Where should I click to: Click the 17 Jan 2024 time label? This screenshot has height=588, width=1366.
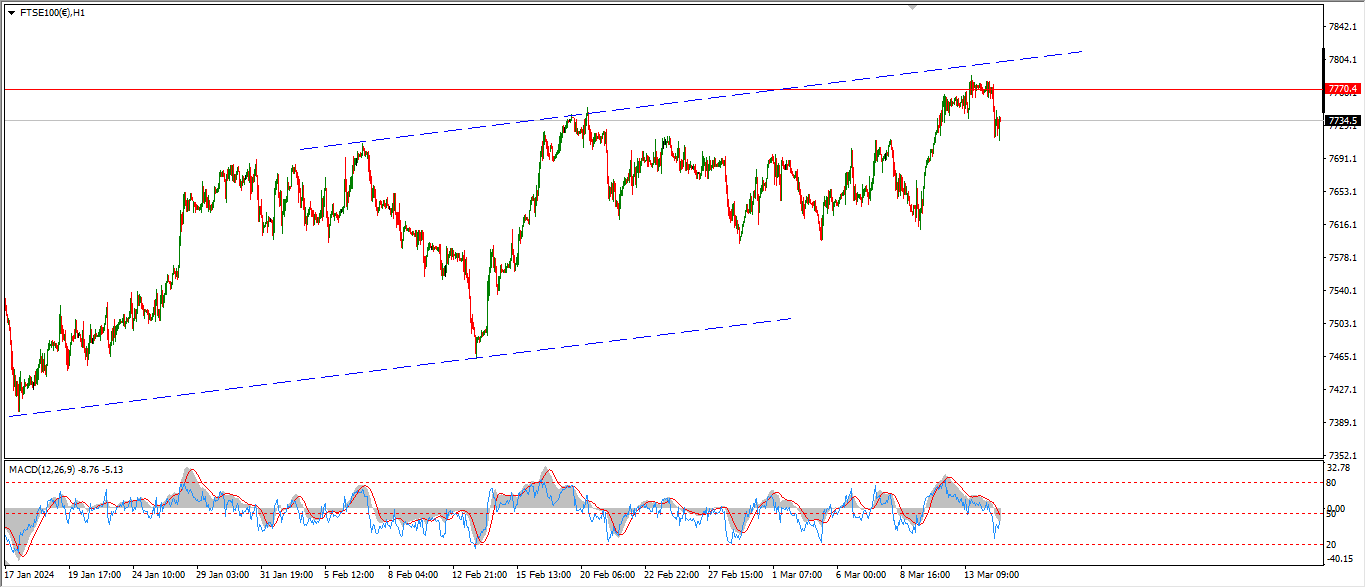[x=30, y=575]
